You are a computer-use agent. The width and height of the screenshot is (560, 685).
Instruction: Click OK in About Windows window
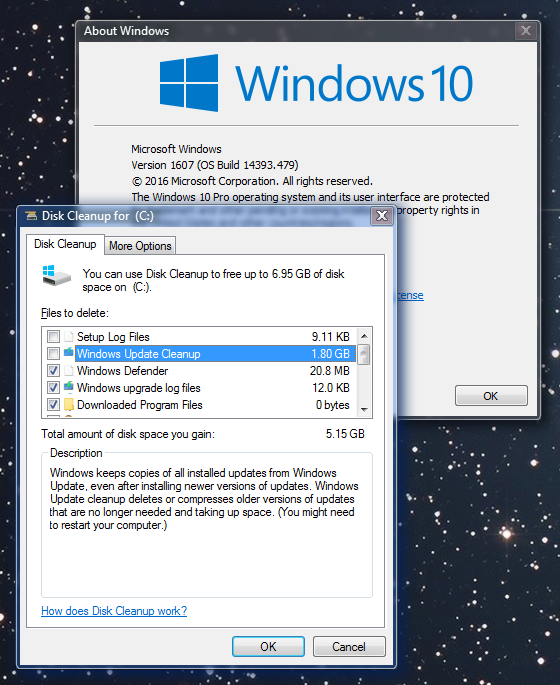(x=491, y=396)
